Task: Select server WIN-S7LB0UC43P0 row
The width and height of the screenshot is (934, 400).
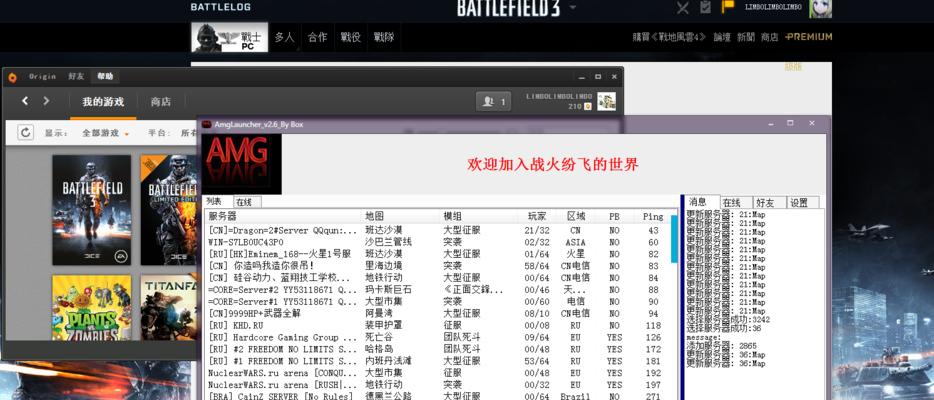Action: pyautogui.click(x=438, y=242)
